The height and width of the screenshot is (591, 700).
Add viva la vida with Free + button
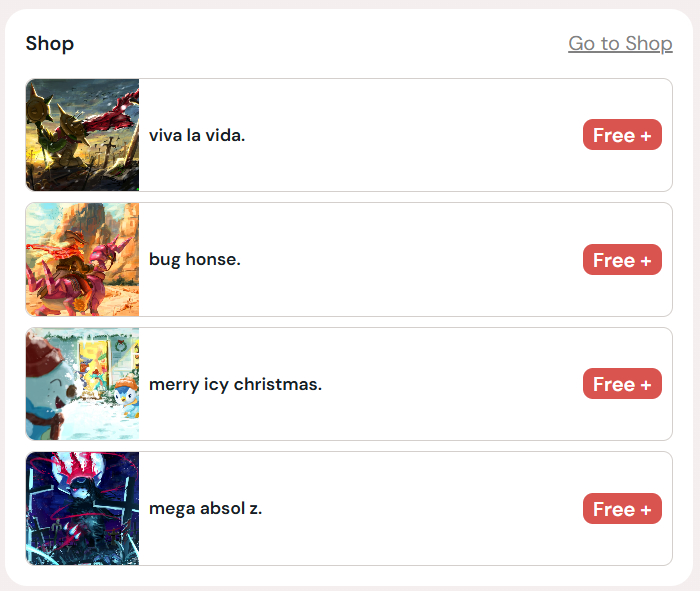pyautogui.click(x=622, y=134)
